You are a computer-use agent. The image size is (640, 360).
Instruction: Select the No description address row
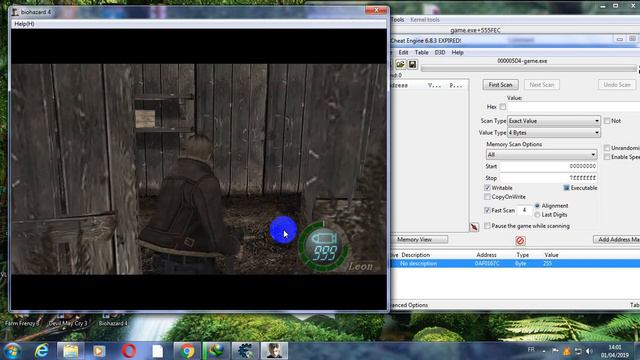pos(515,264)
